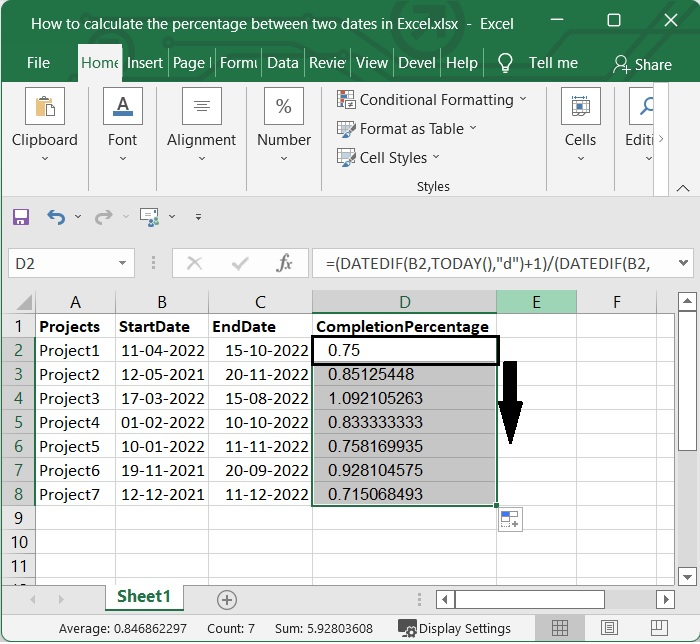700x644 pixels.
Task: Select column A header
Action: click(x=75, y=302)
